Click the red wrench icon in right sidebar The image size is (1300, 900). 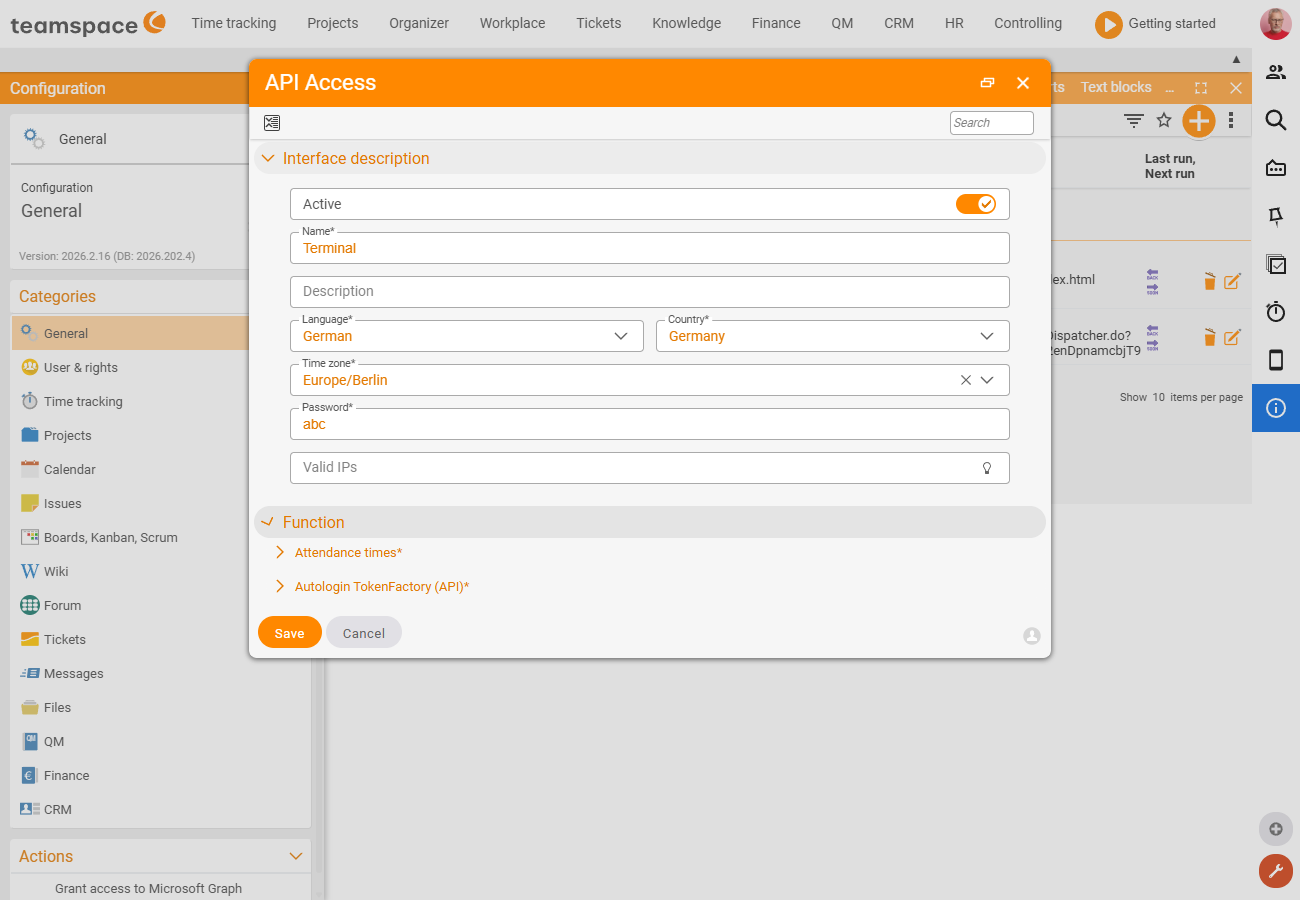coord(1276,871)
